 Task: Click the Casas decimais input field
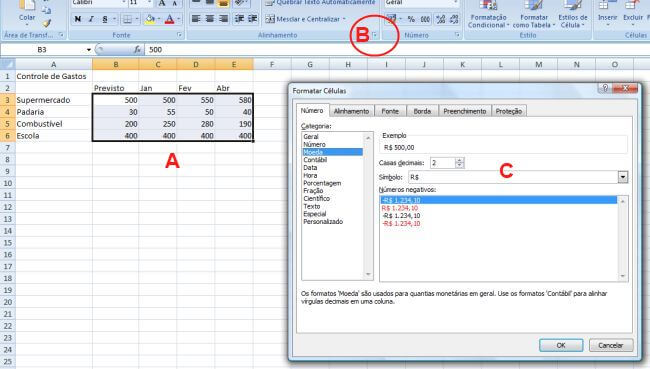(x=443, y=163)
